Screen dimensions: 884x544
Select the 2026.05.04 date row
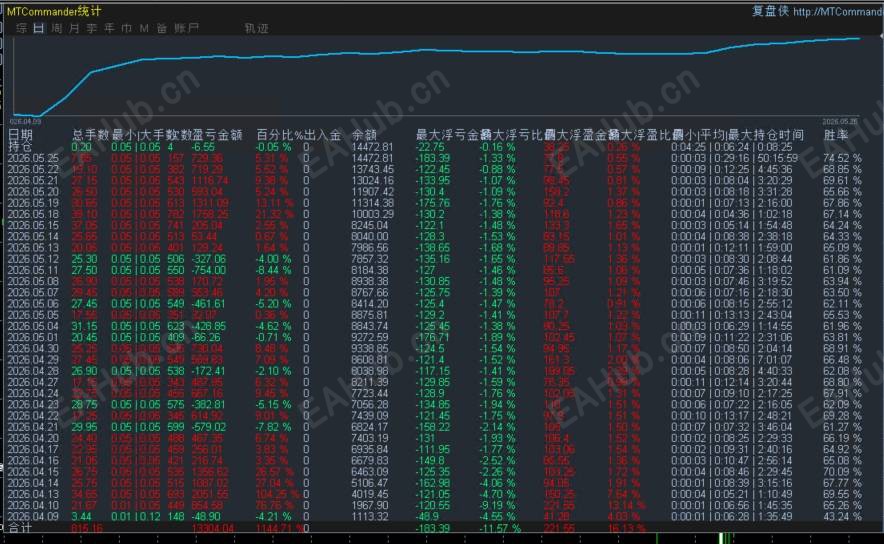(x=33, y=326)
